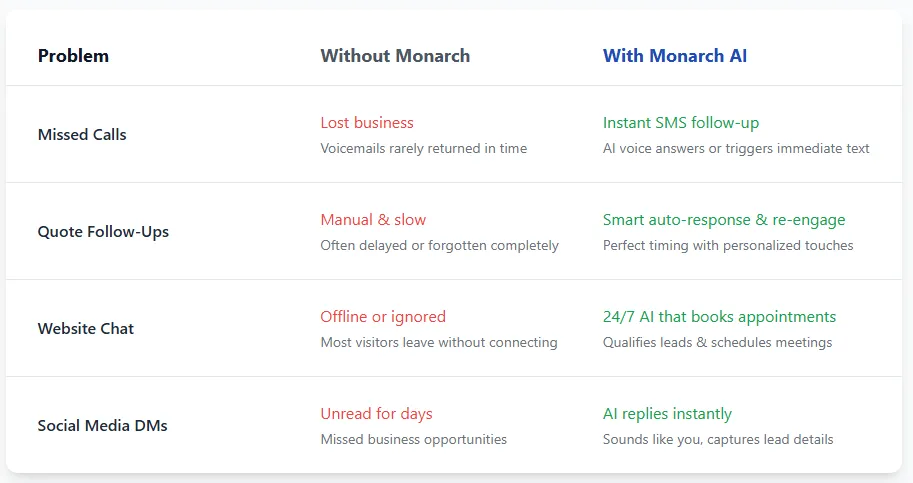This screenshot has height=483, width=913.
Task: Select the AI replies instantly text
Action: 667,414
